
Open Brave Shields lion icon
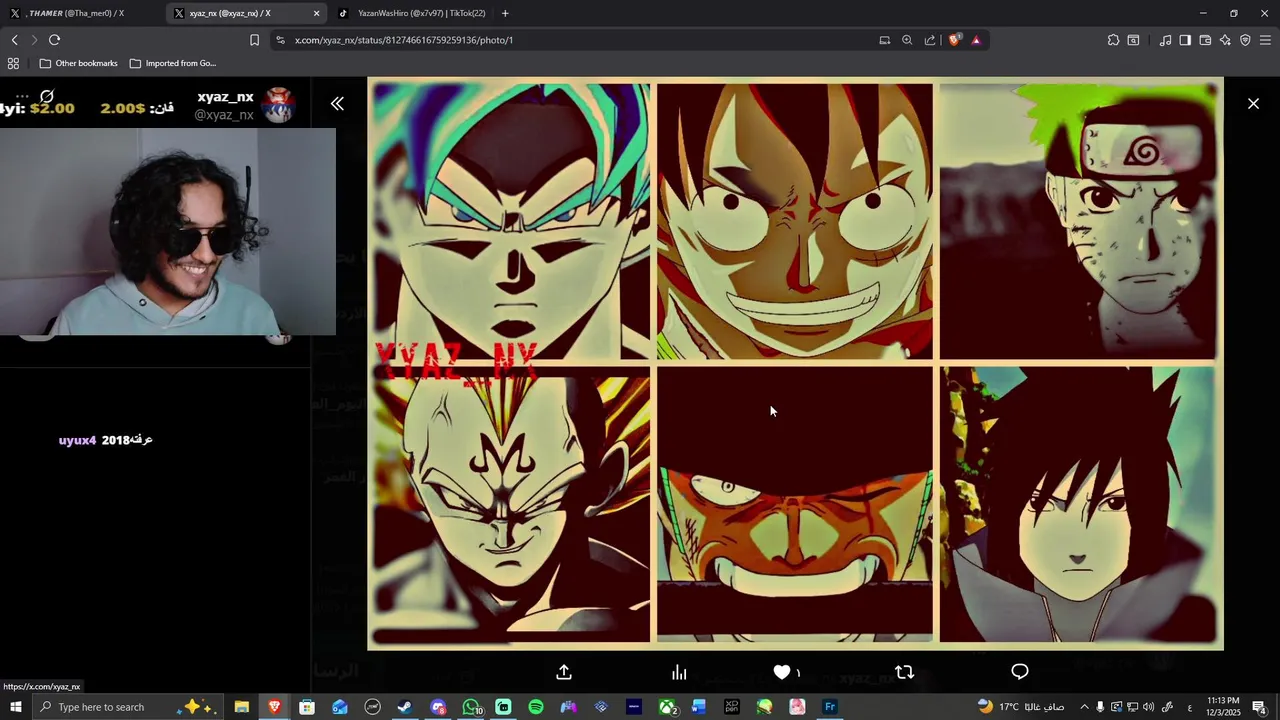955,40
